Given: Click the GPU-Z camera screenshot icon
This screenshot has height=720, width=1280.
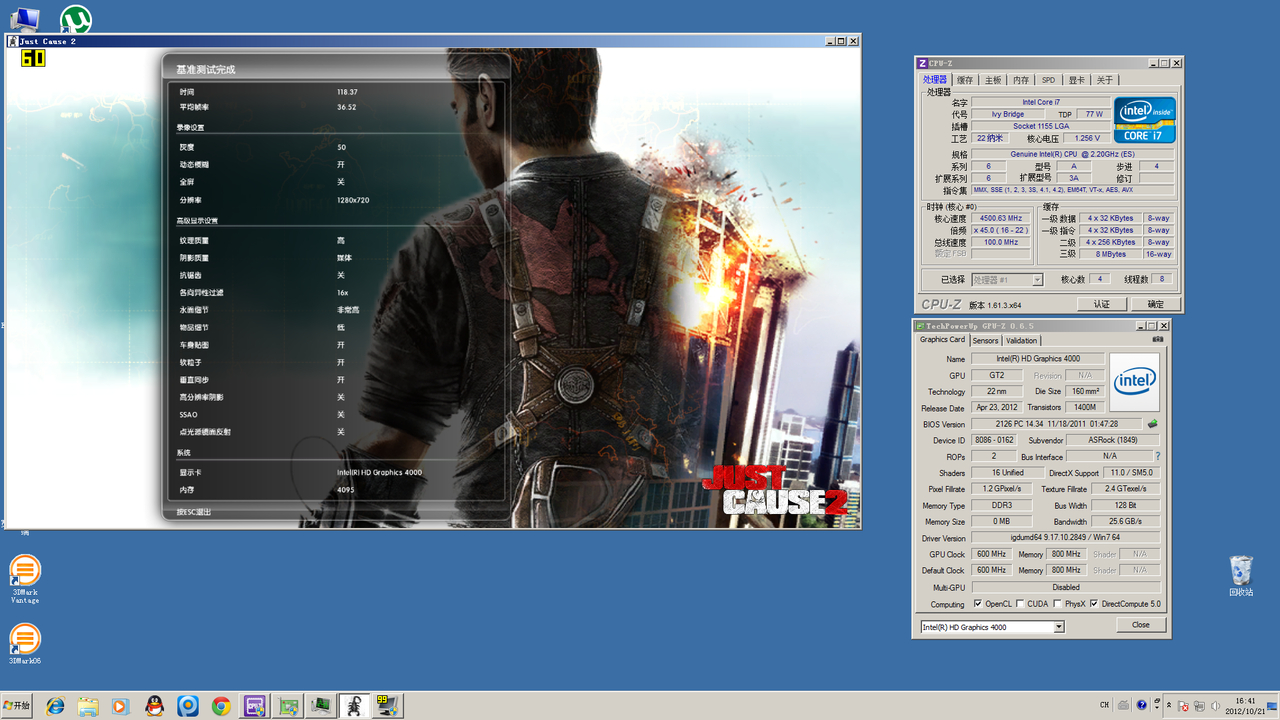Looking at the screenshot, I should 1158,339.
